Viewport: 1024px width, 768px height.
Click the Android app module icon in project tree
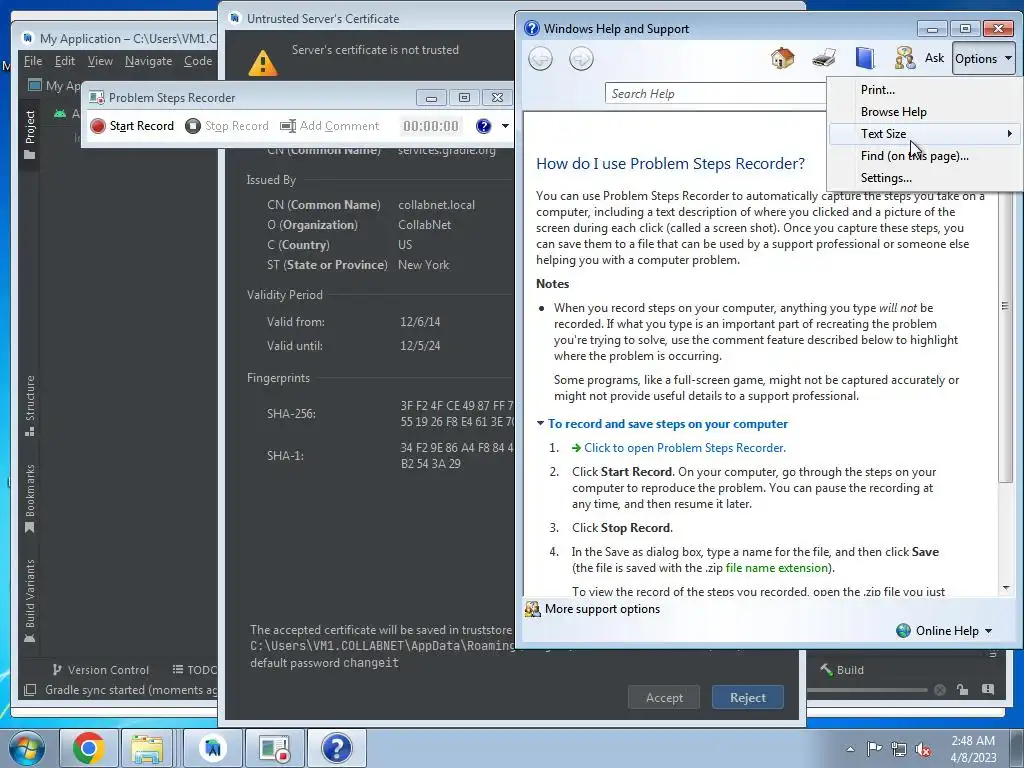pyautogui.click(x=60, y=113)
